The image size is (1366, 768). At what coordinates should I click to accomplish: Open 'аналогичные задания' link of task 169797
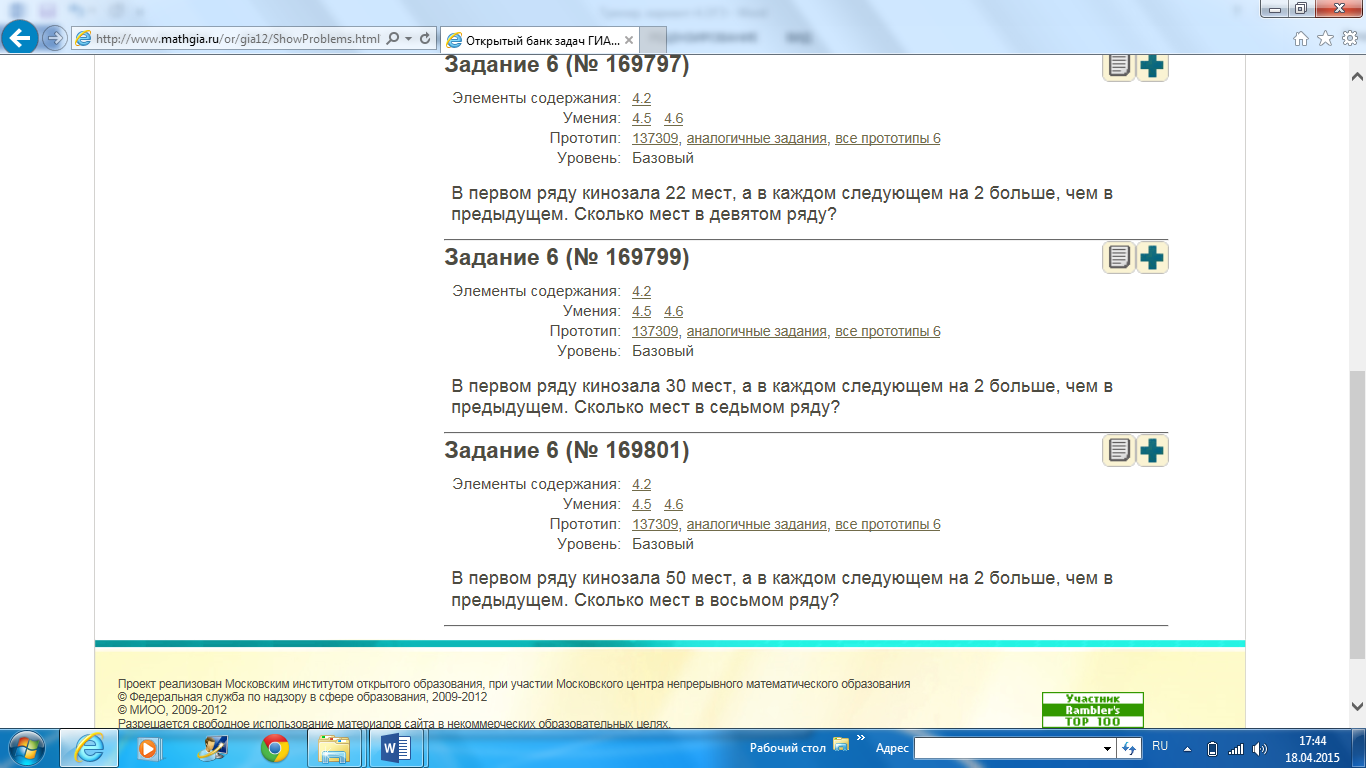[x=757, y=138]
